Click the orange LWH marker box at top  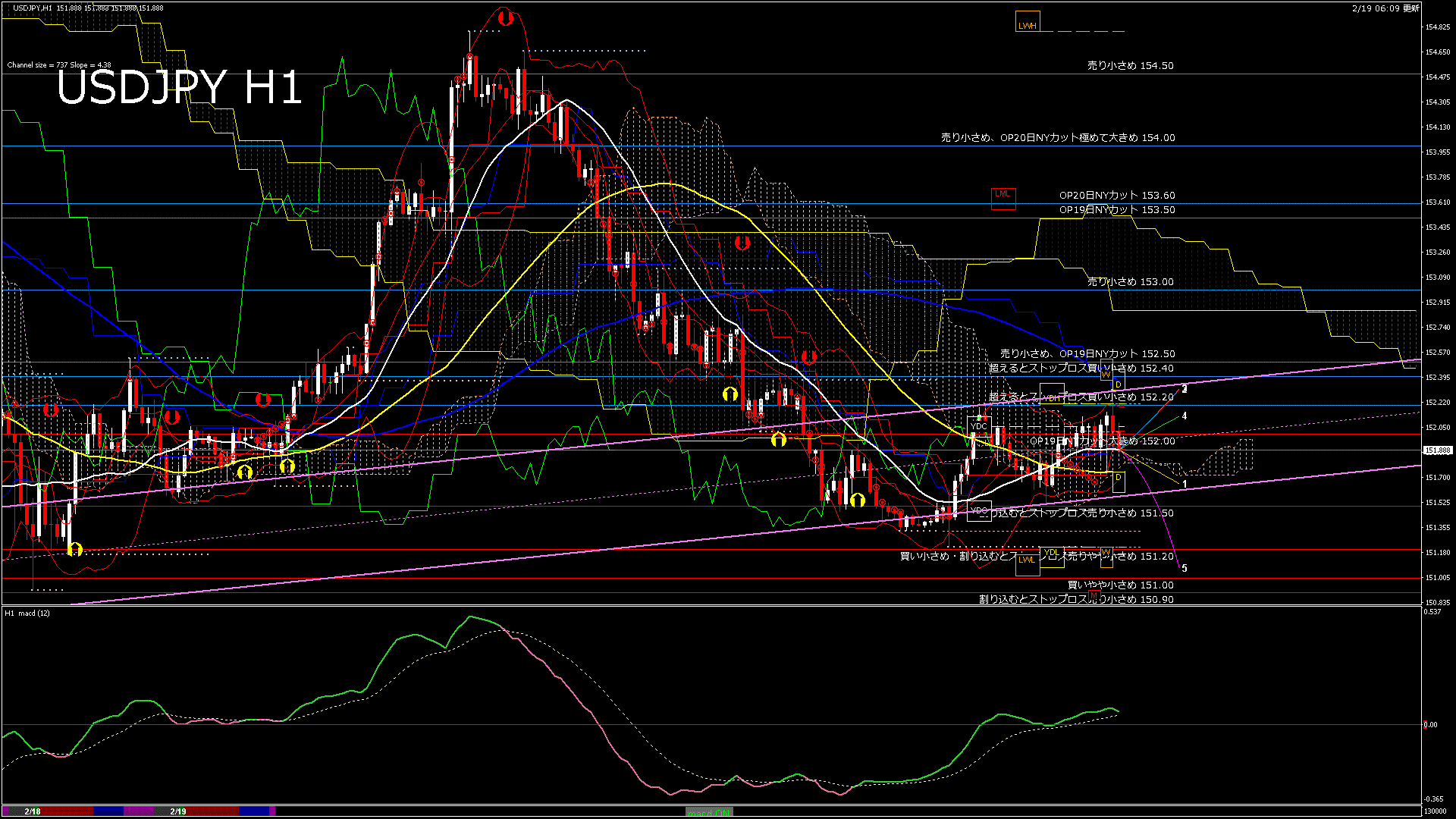point(1028,22)
